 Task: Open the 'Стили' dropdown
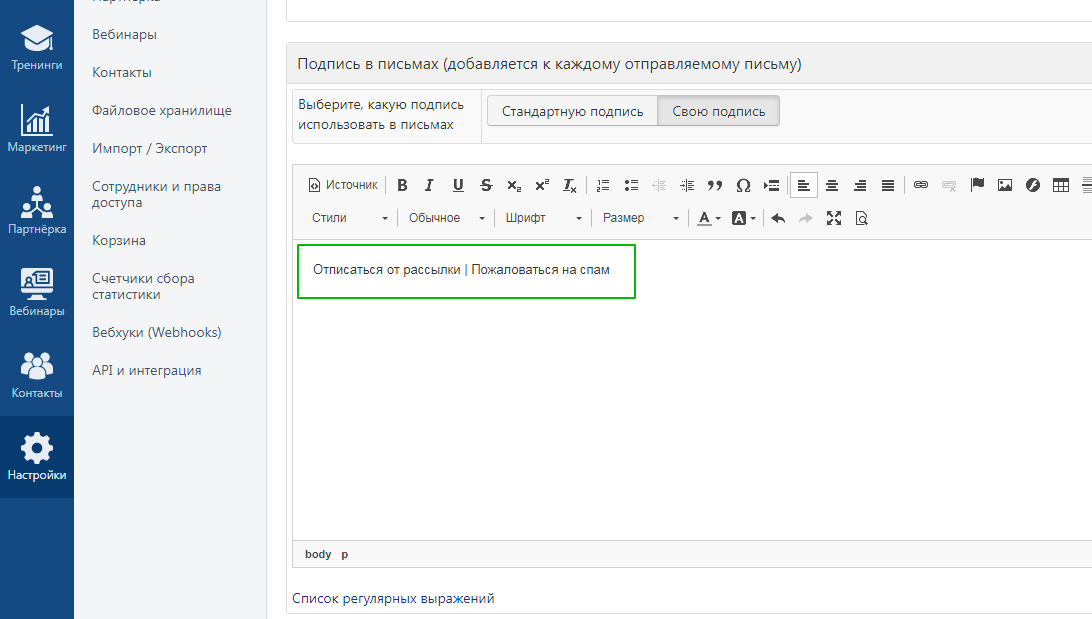pos(350,218)
